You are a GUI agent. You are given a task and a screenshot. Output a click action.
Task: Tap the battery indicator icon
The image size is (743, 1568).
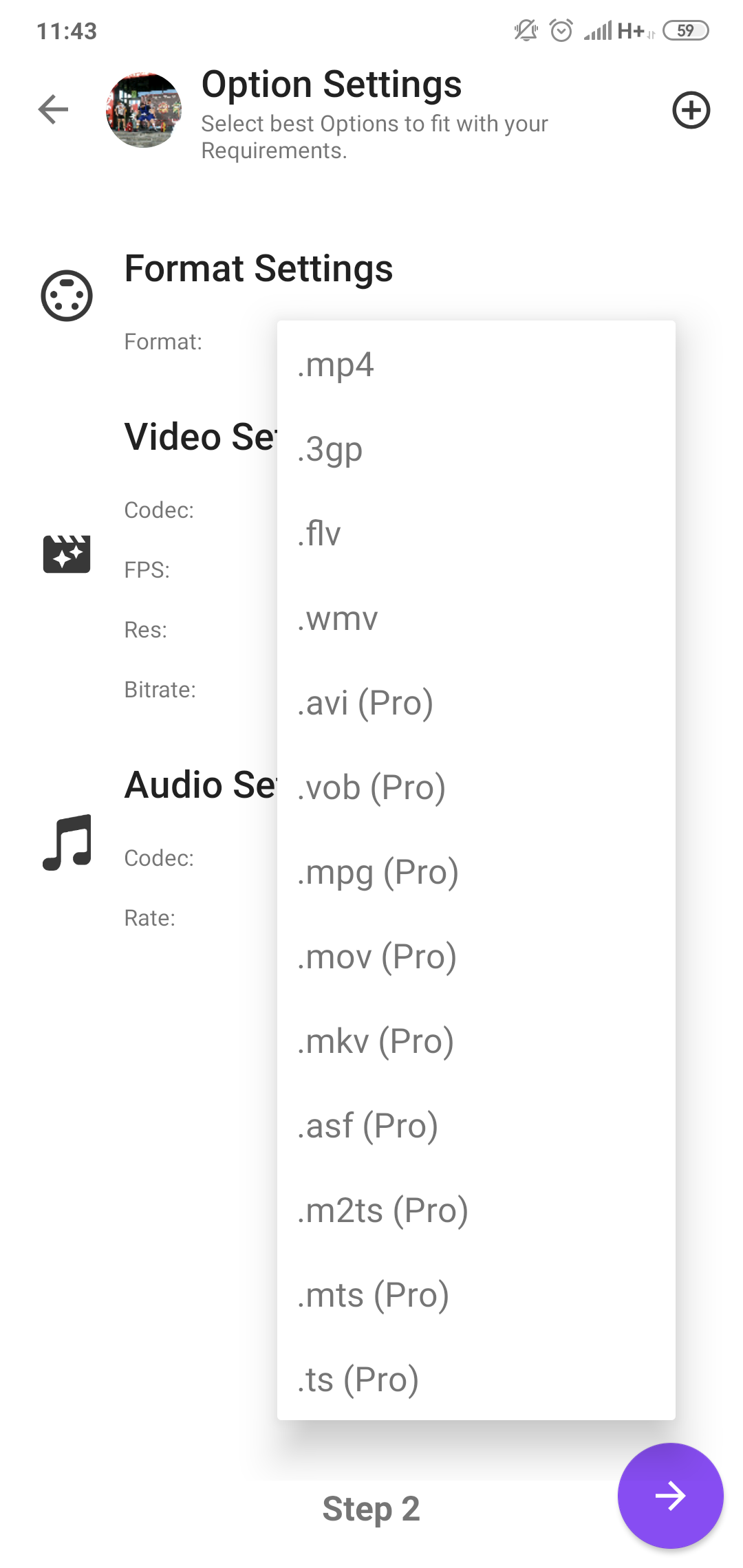685,30
